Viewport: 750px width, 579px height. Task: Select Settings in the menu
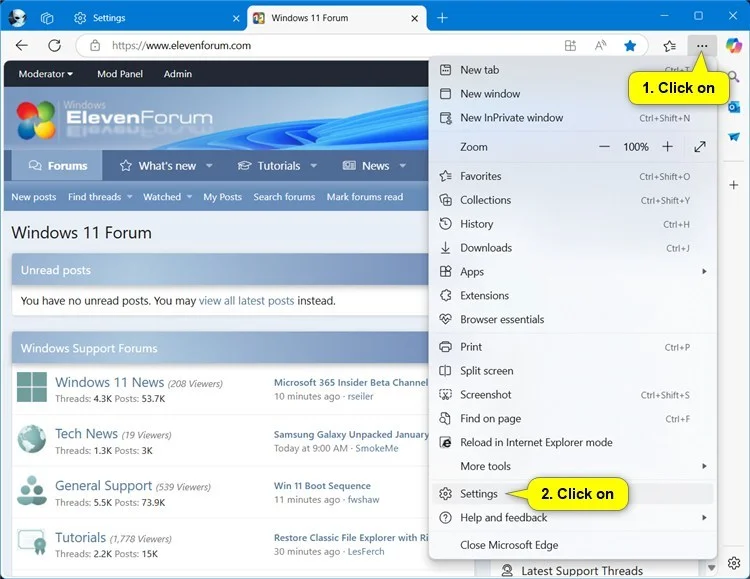coord(573,494)
